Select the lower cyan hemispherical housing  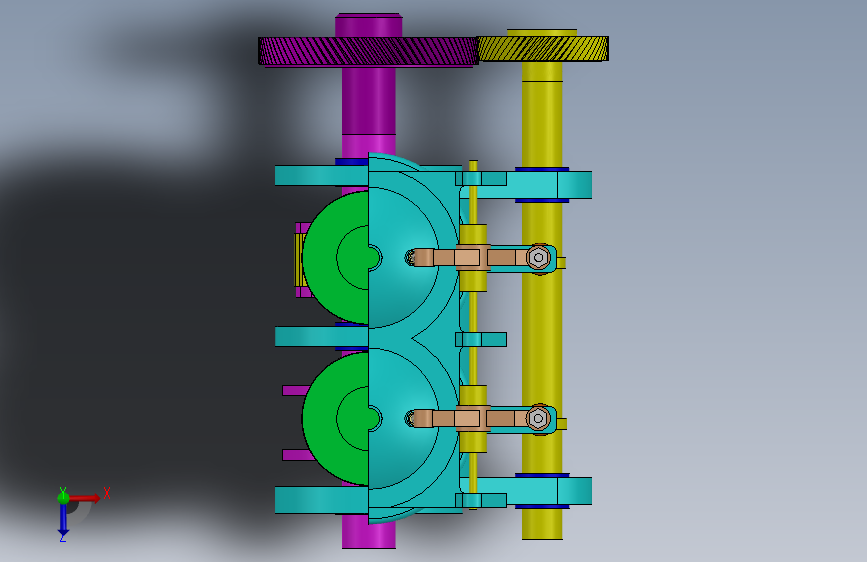point(404,419)
